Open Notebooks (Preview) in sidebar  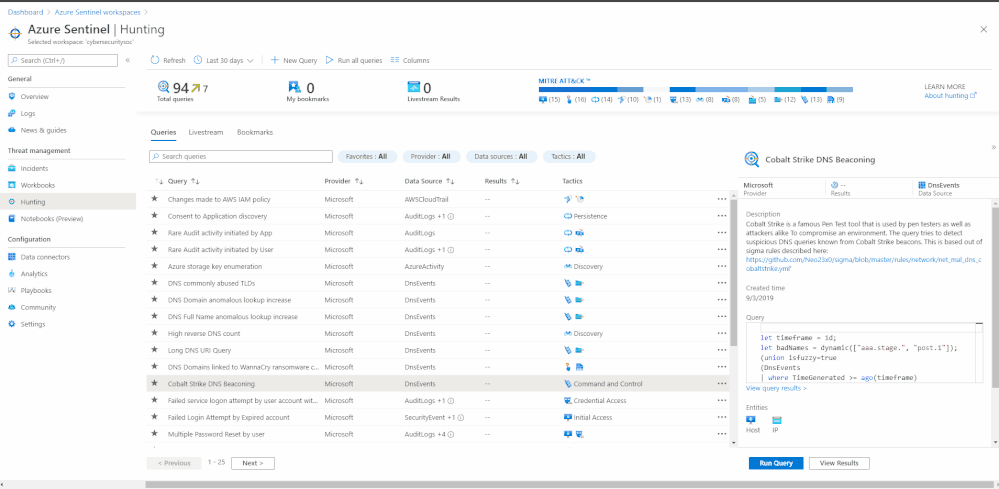click(x=52, y=218)
